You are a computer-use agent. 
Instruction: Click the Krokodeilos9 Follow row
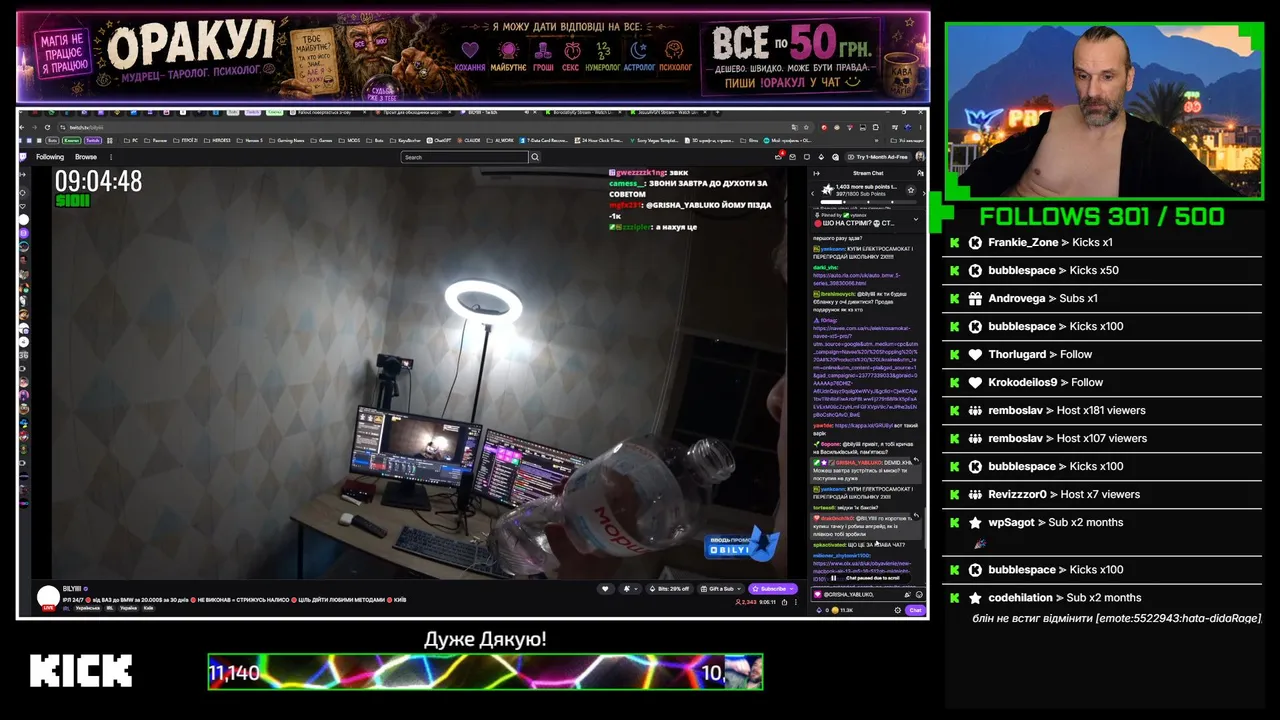[1101, 383]
